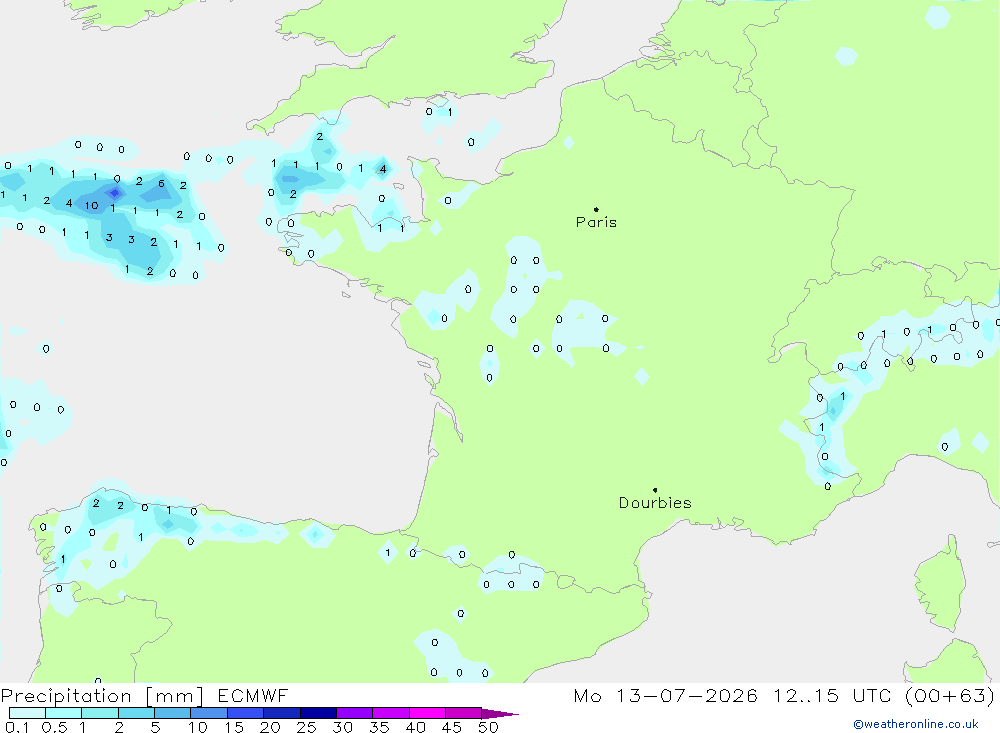Click the Paris city marker dot
Image resolution: width=1000 pixels, height=733 pixels.
coord(596,209)
